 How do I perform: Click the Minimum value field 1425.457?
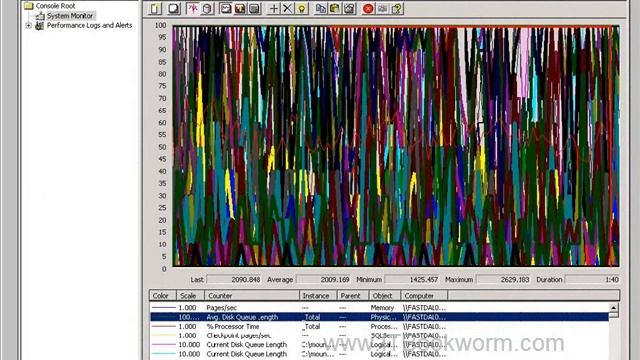point(412,280)
